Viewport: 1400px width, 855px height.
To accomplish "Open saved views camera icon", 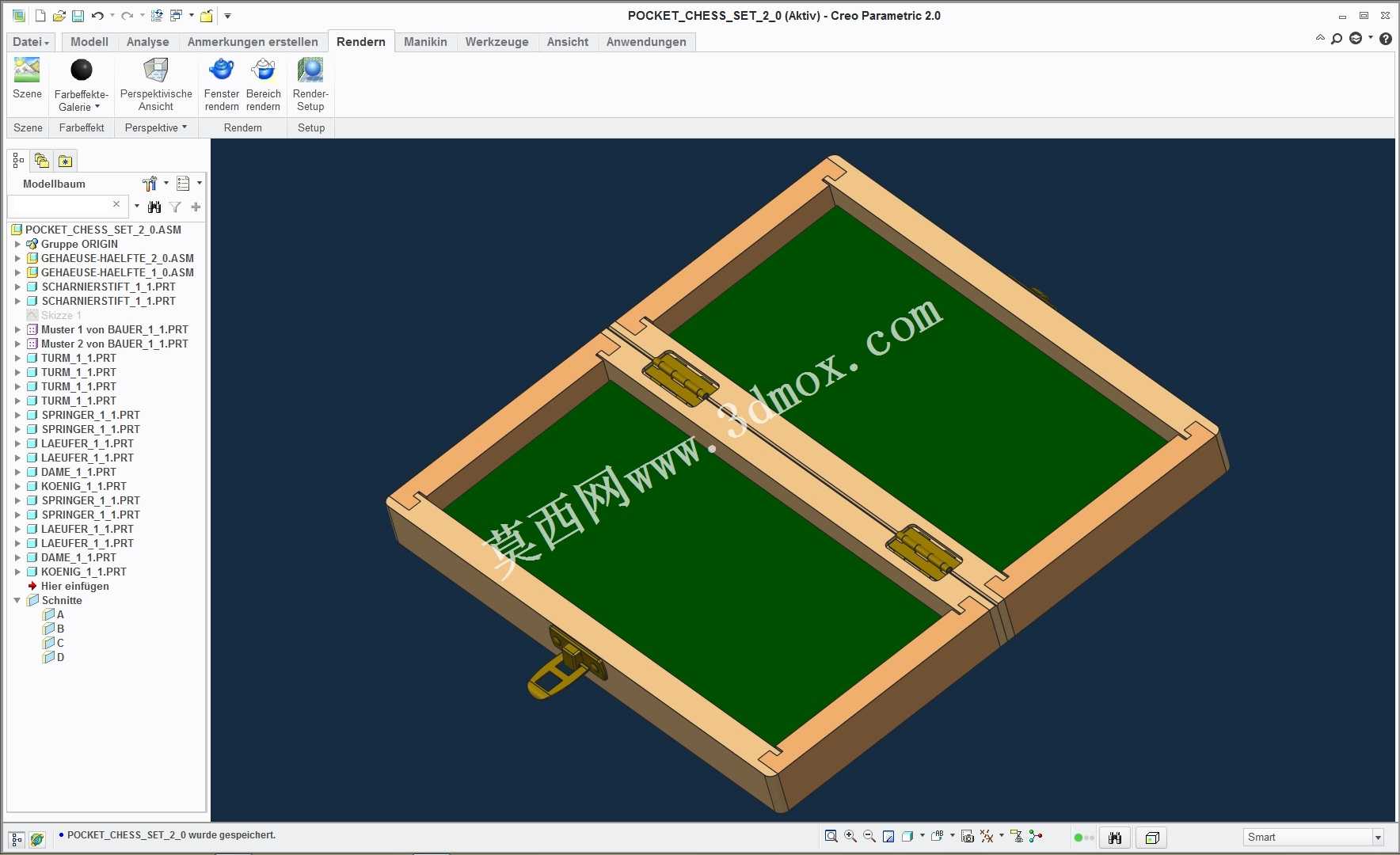I will [x=967, y=836].
